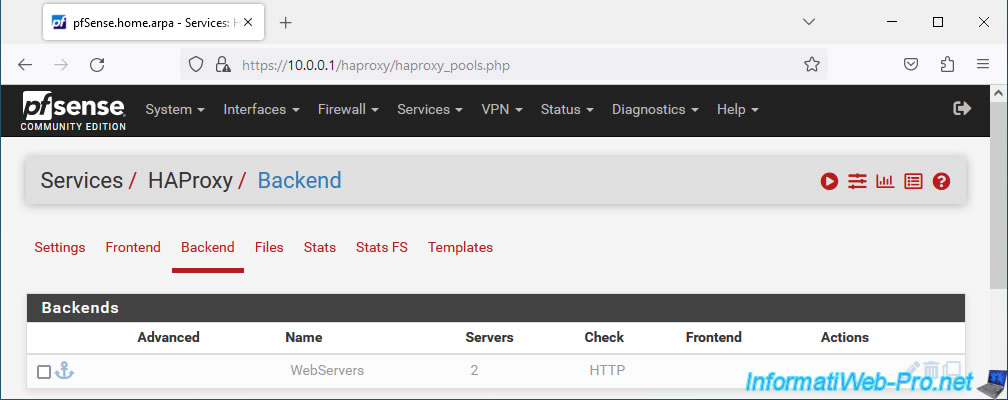Open the red help question mark icon
Image resolution: width=1008 pixels, height=400 pixels.
pos(941,181)
